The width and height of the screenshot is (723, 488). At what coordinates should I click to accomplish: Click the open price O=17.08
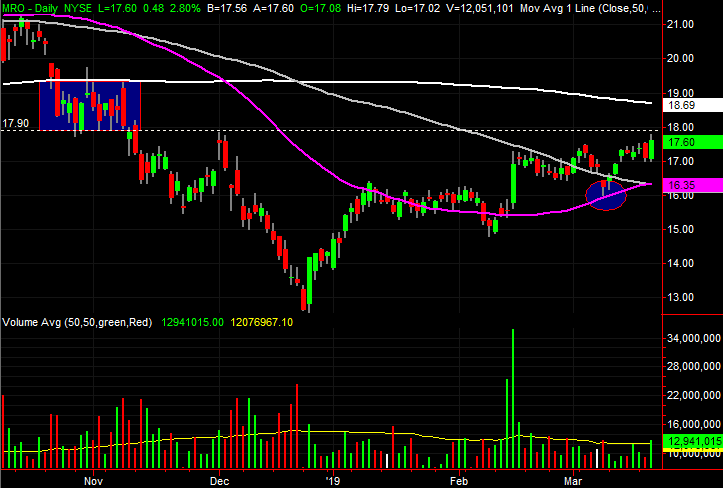tap(320, 8)
